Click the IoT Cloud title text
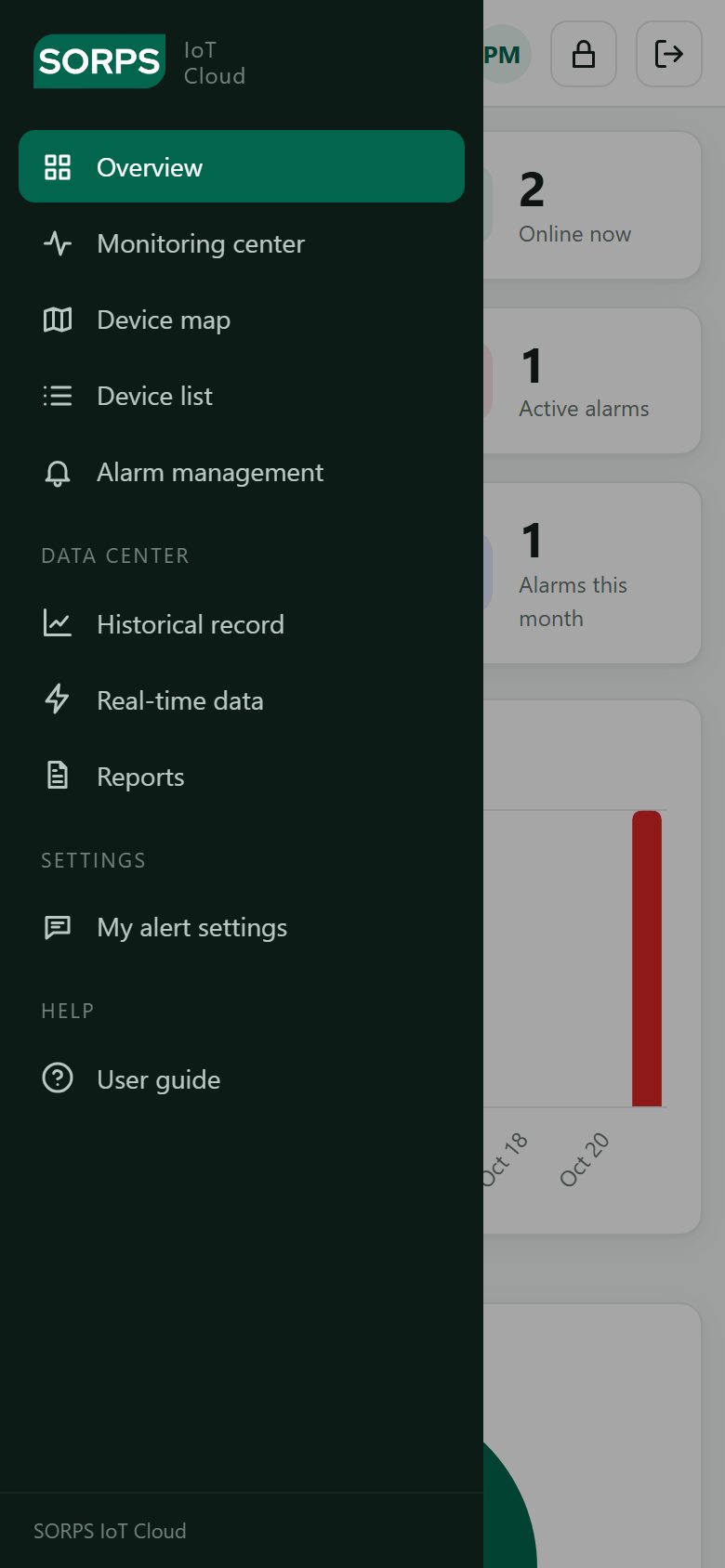 (x=215, y=63)
